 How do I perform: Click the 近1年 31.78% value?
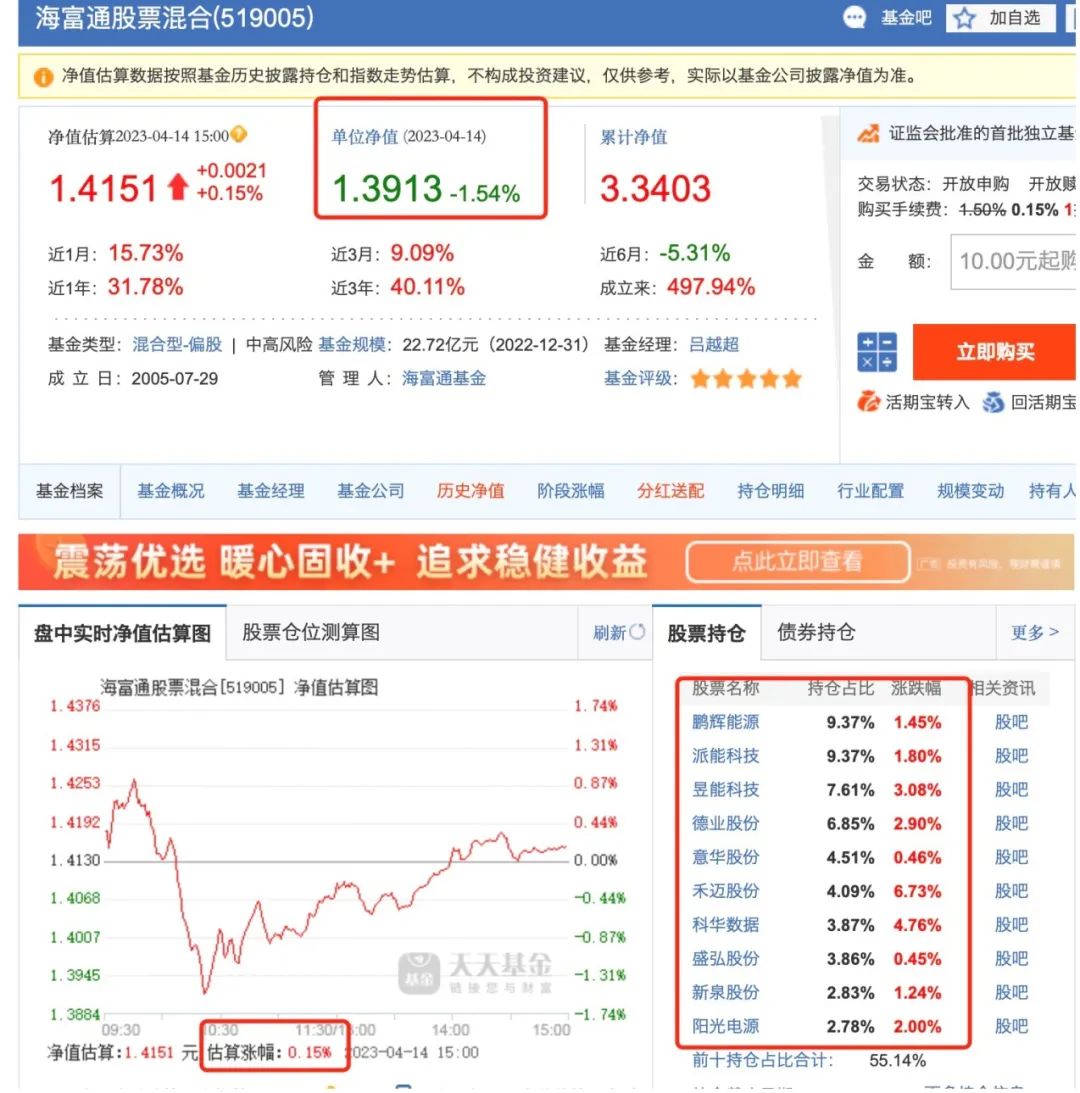(x=145, y=286)
